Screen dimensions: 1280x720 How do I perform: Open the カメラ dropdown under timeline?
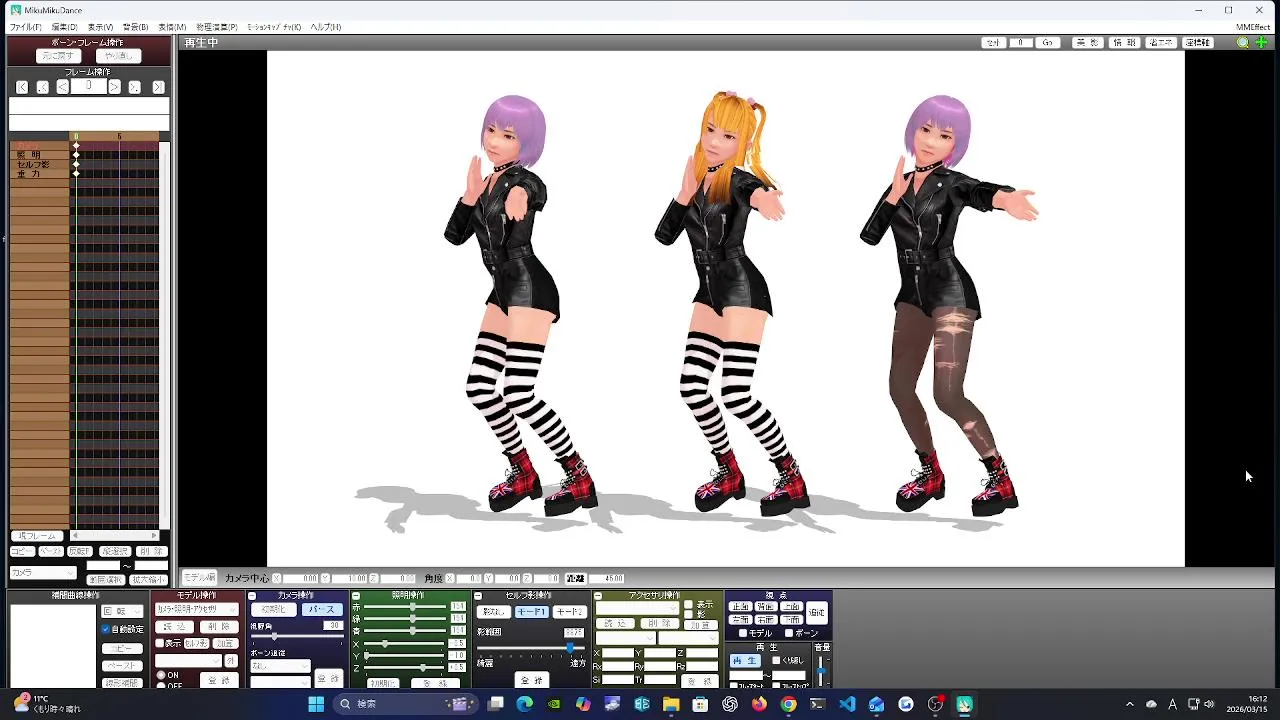point(43,573)
